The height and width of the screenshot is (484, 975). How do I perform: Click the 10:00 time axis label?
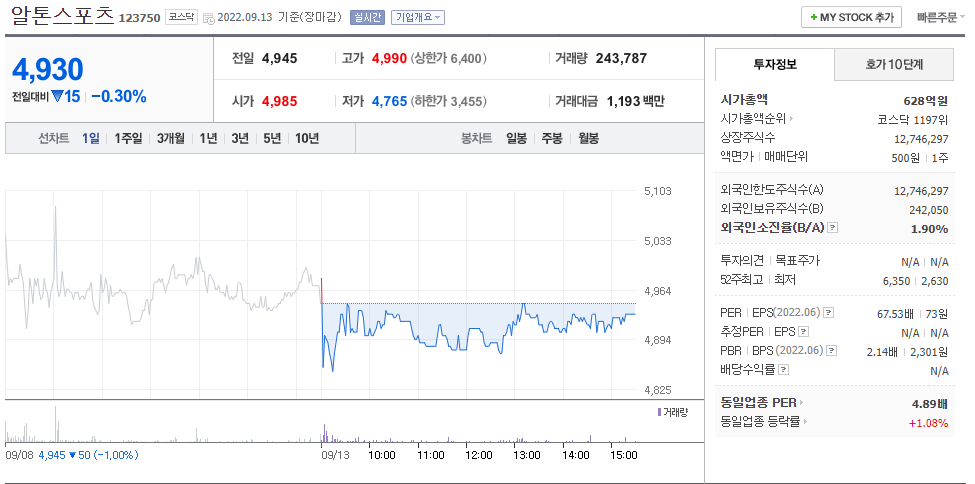coord(382,455)
